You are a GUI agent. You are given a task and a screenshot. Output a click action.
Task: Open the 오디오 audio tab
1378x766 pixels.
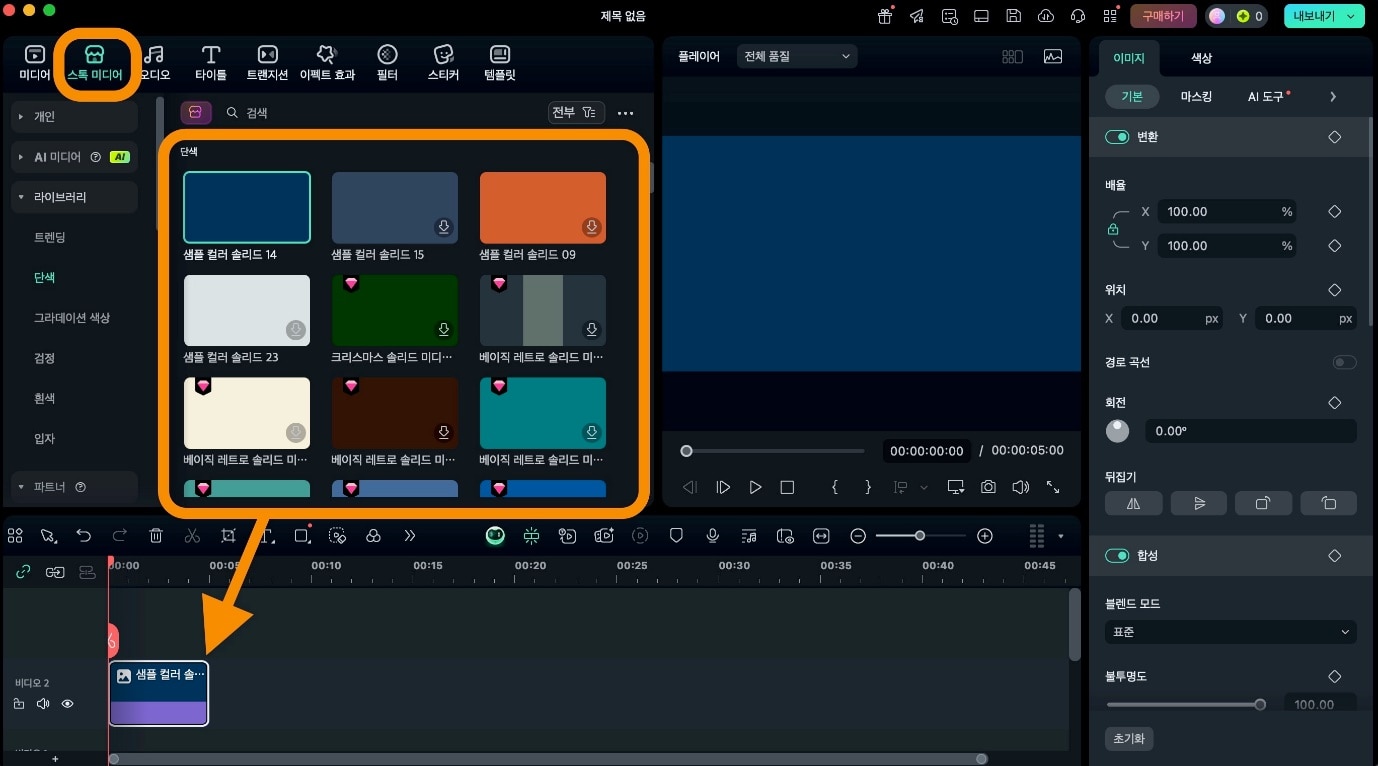154,63
